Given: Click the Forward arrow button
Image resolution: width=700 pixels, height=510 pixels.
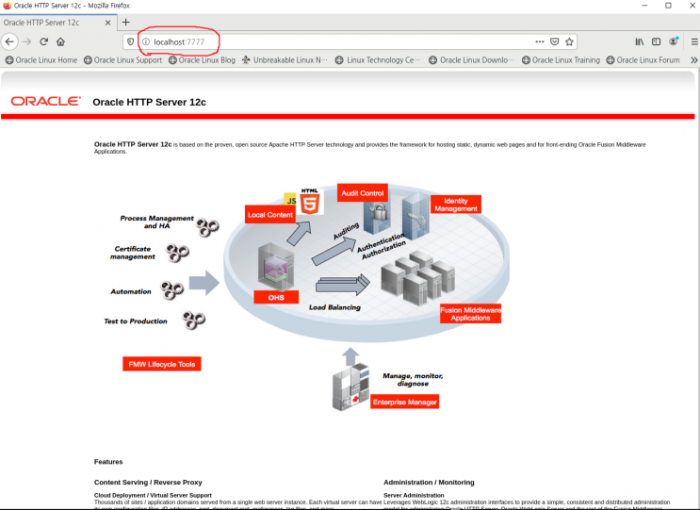Looking at the screenshot, I should pos(27,42).
